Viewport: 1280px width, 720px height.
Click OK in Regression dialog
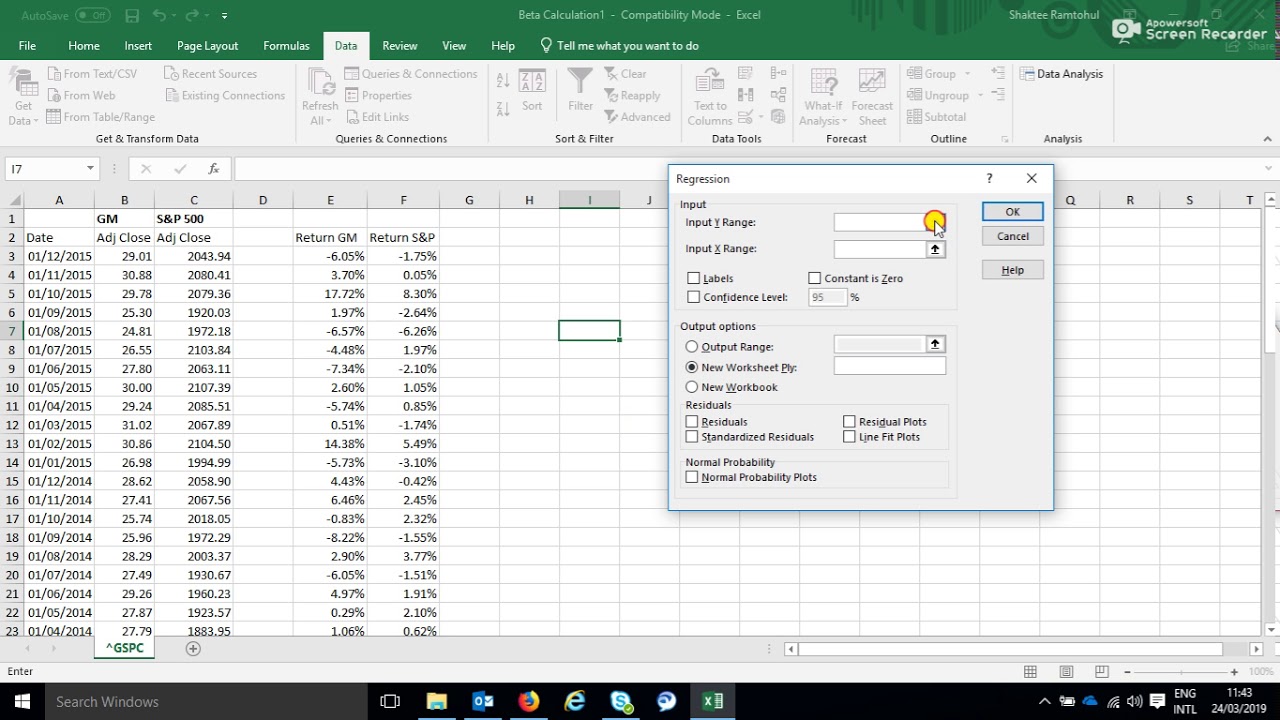1012,212
